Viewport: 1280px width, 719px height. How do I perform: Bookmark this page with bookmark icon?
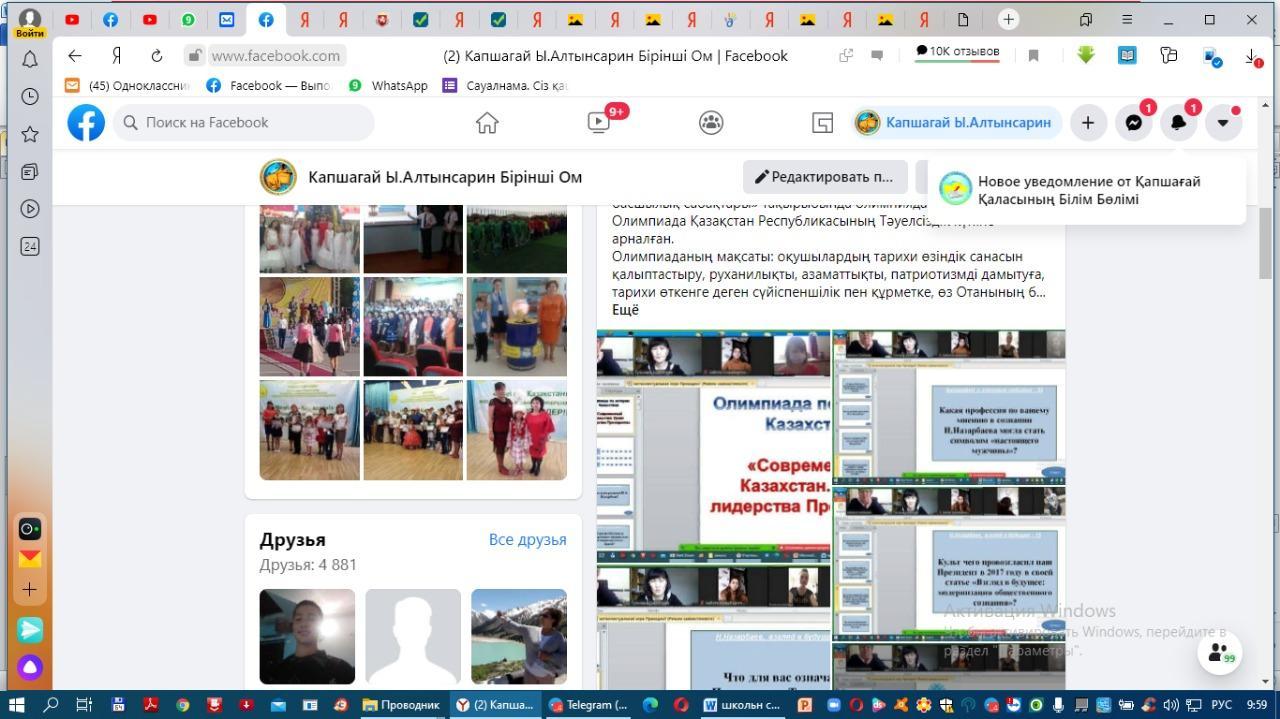[1034, 56]
